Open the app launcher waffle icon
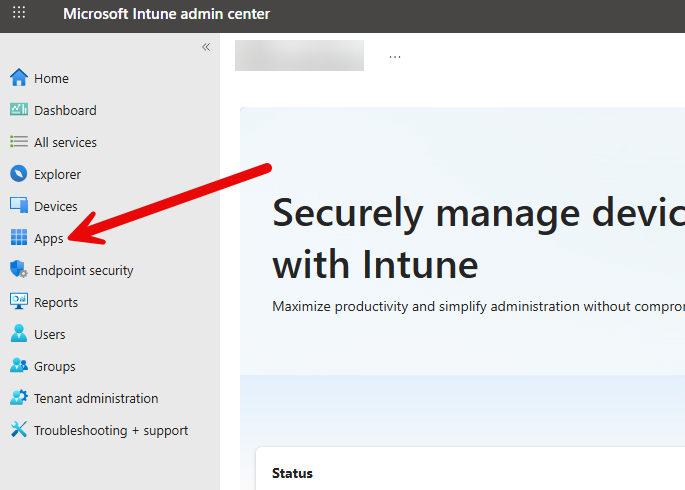The image size is (685, 490). (x=19, y=15)
